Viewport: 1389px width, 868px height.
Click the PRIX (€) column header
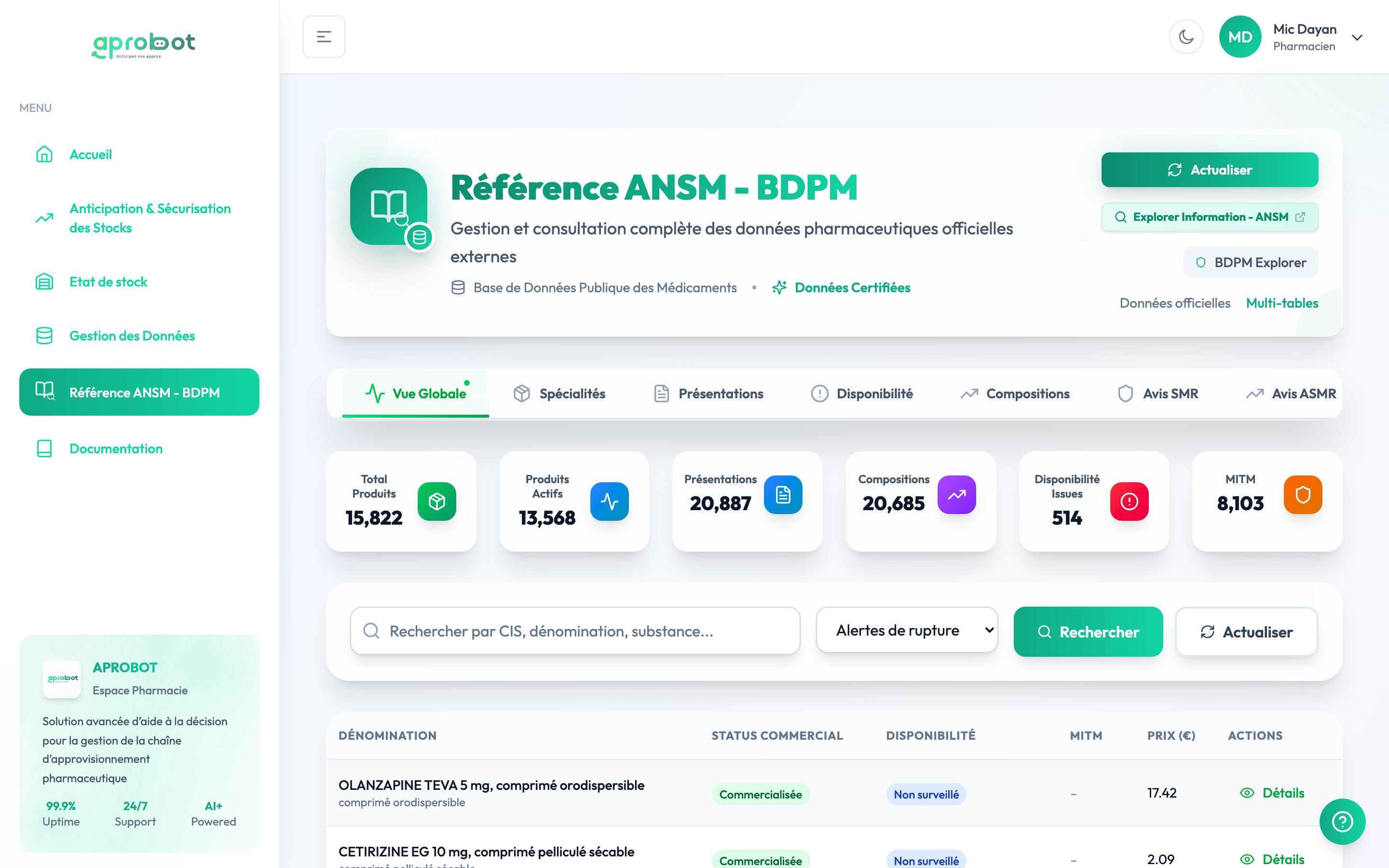[1171, 735]
